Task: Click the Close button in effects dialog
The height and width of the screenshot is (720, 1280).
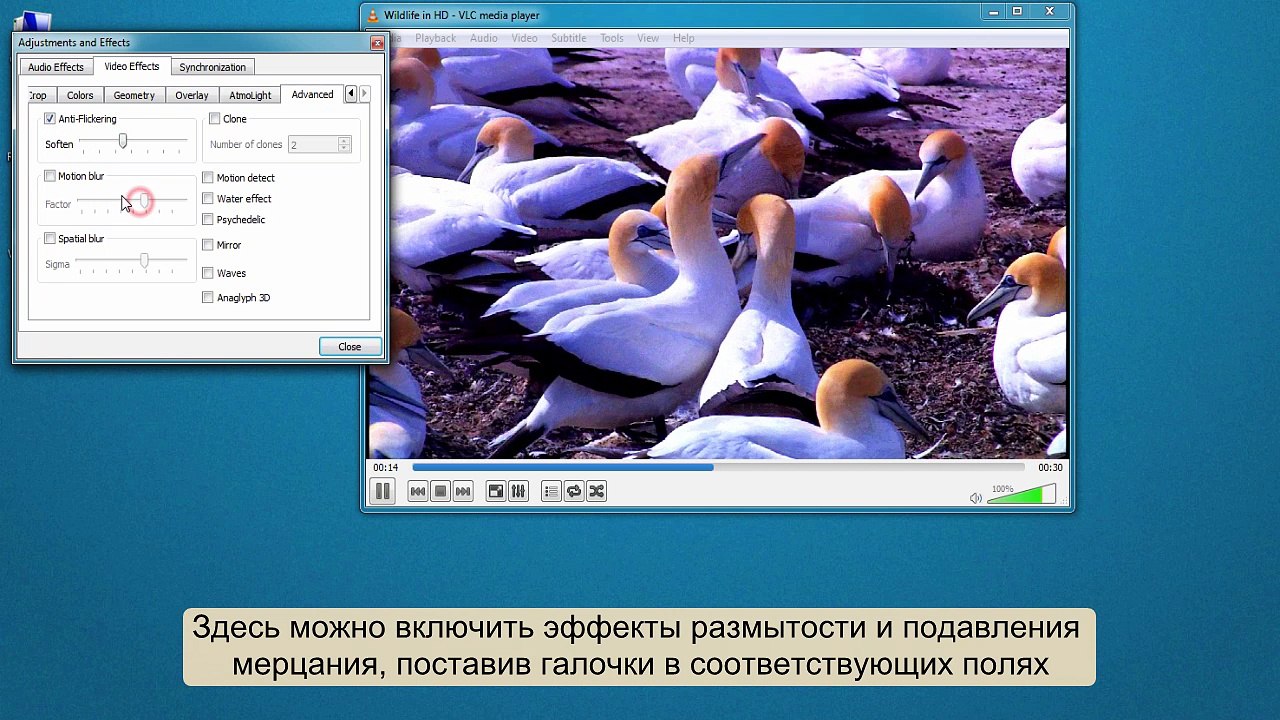Action: coord(349,347)
